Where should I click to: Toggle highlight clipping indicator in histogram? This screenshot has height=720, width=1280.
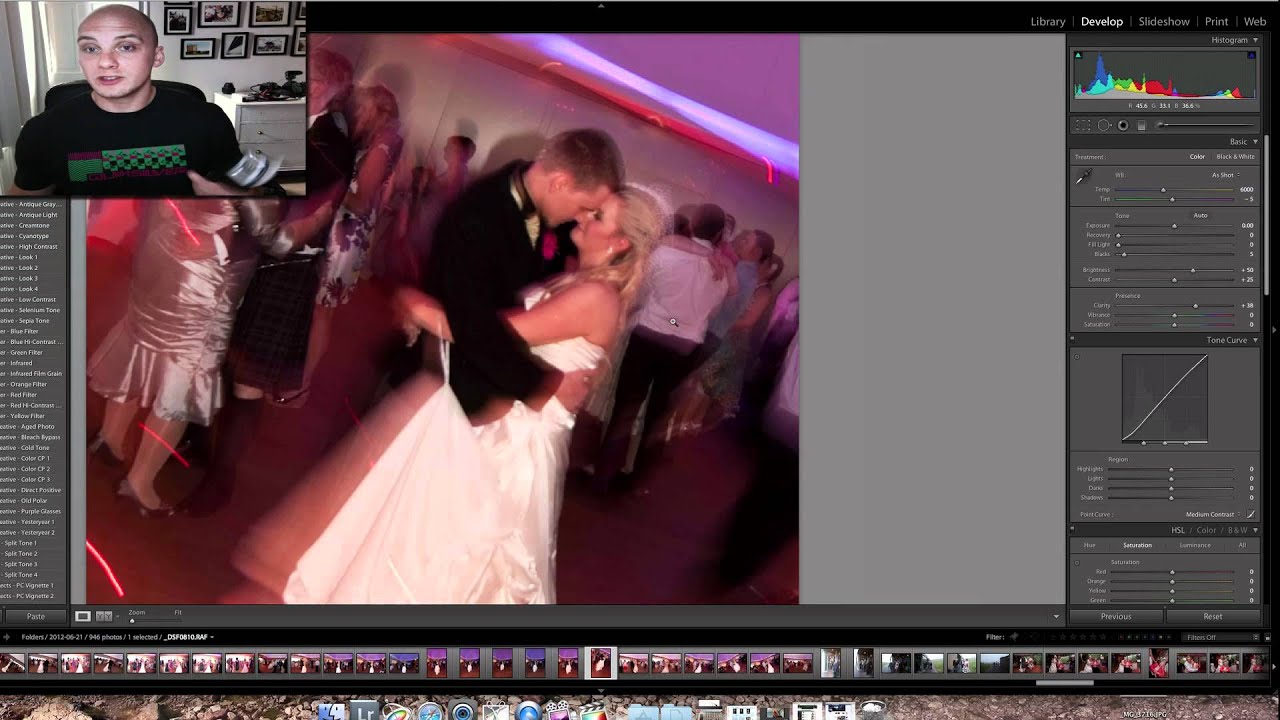tap(1251, 55)
